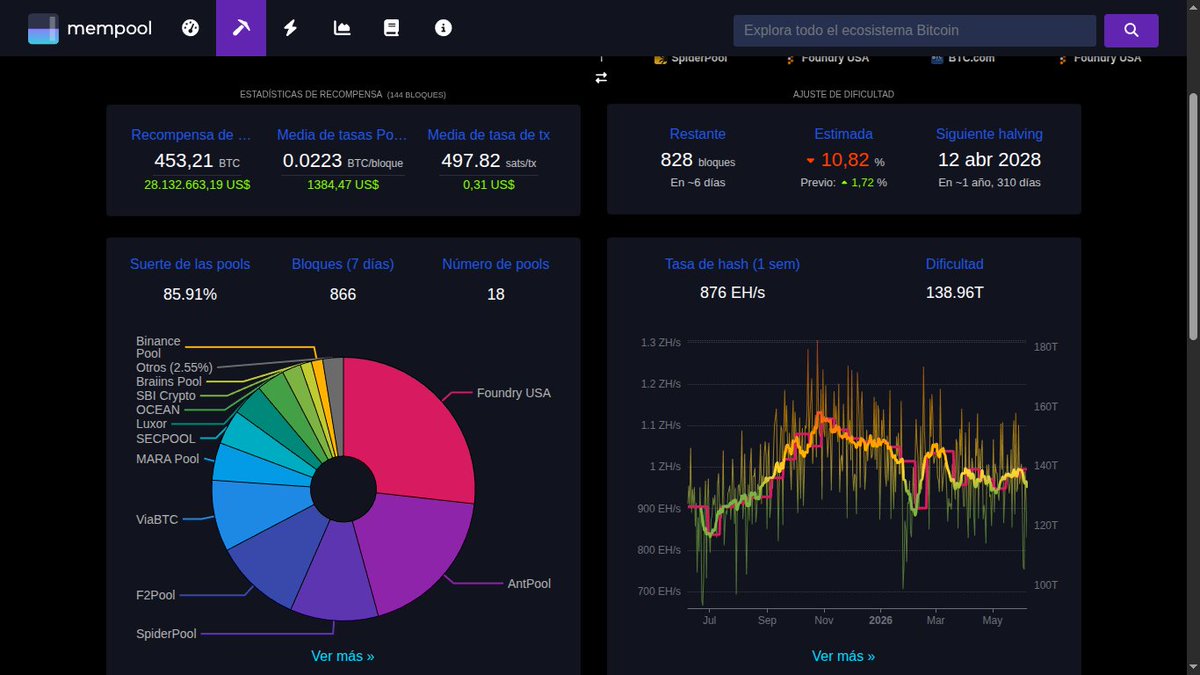Viewport: 1200px width, 675px height.
Task: Click the red '10,82 %' estimated adjustment
Action: tap(844, 160)
